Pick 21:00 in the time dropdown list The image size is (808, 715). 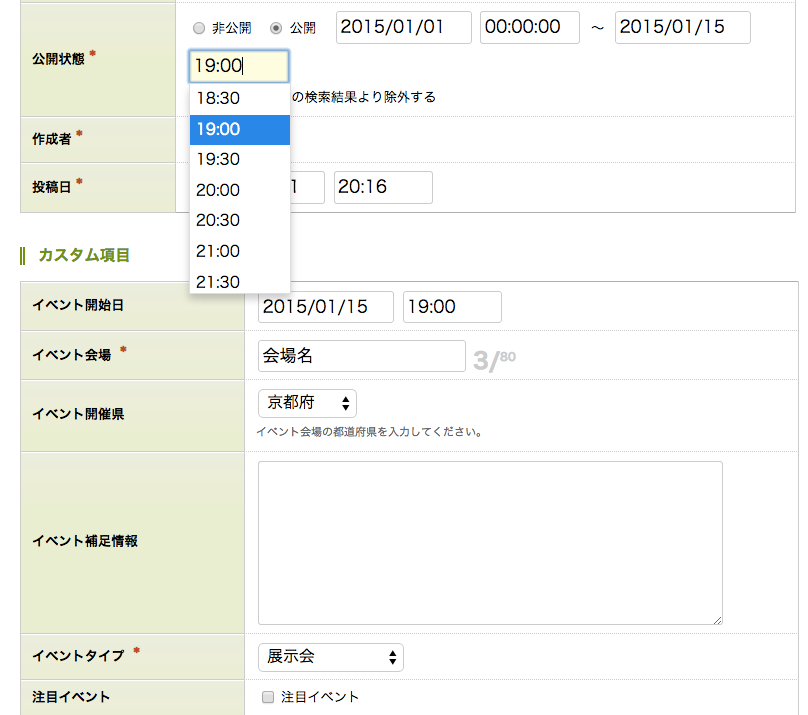point(240,251)
